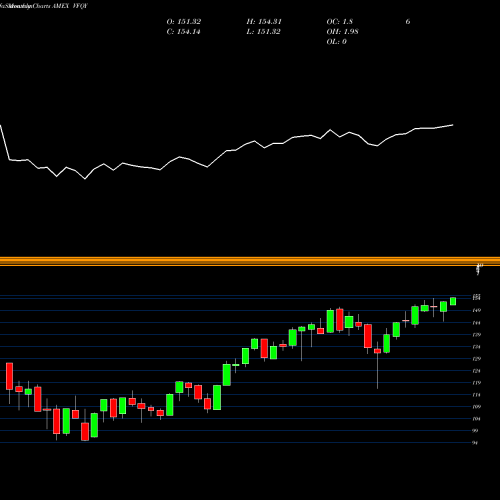The image size is (500, 500).
Task: Click the low value 'L: 151.32'
Action: coord(263,32)
